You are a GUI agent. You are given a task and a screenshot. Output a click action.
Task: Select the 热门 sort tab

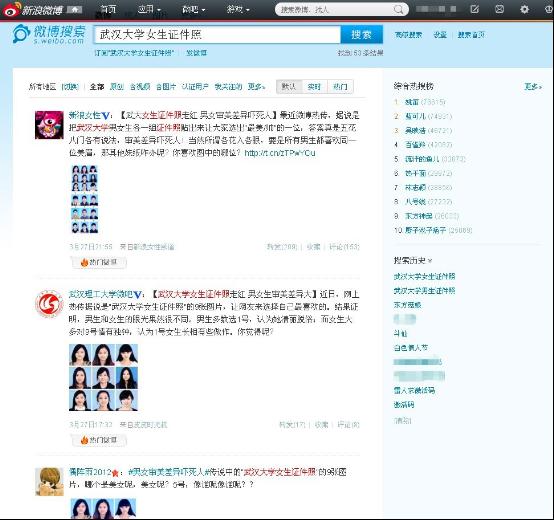pos(340,87)
